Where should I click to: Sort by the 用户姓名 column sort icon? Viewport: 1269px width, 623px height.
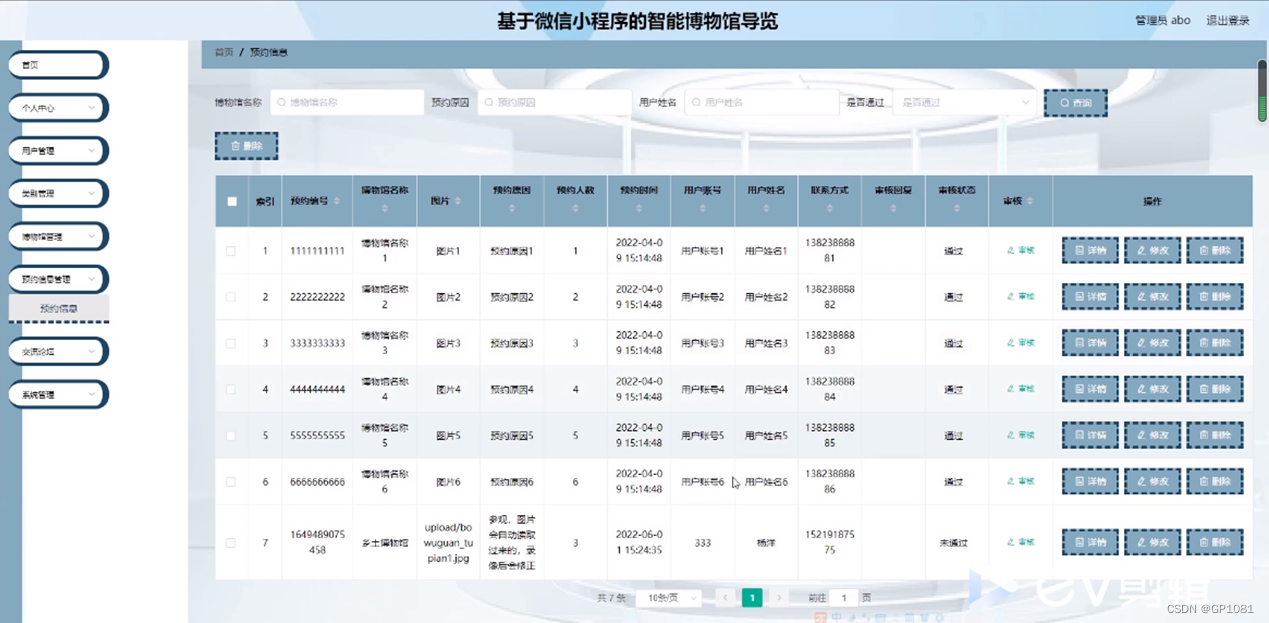click(x=766, y=209)
